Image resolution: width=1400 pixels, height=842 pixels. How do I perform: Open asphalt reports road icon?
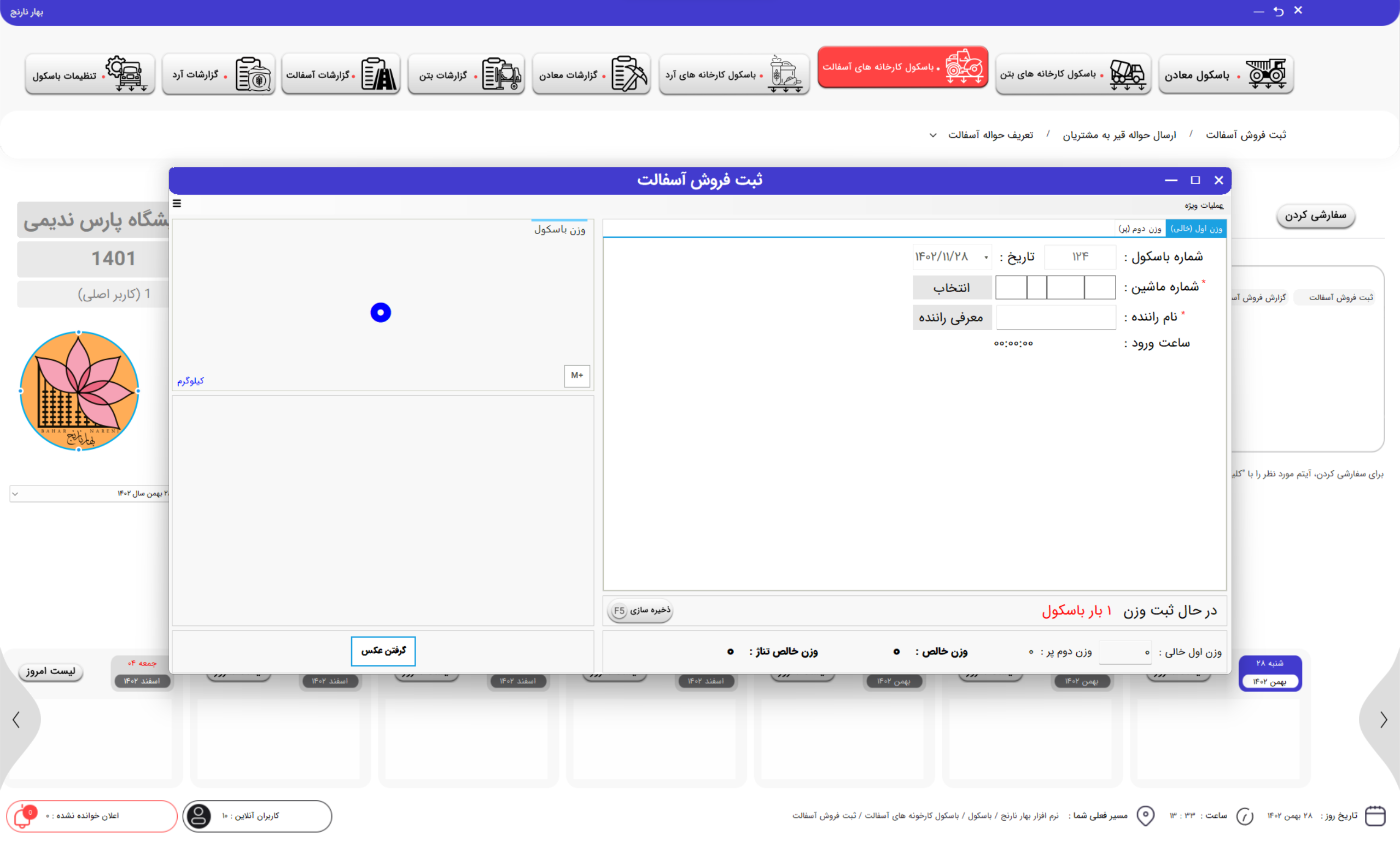pyautogui.click(x=378, y=74)
